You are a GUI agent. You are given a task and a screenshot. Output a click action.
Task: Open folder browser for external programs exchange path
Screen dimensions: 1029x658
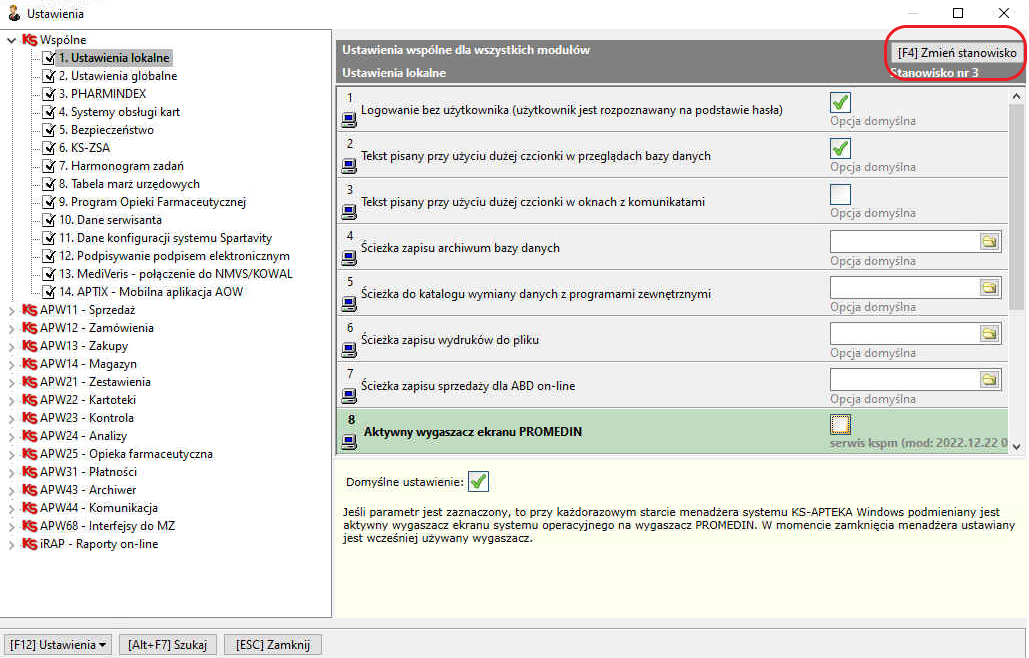point(989,288)
